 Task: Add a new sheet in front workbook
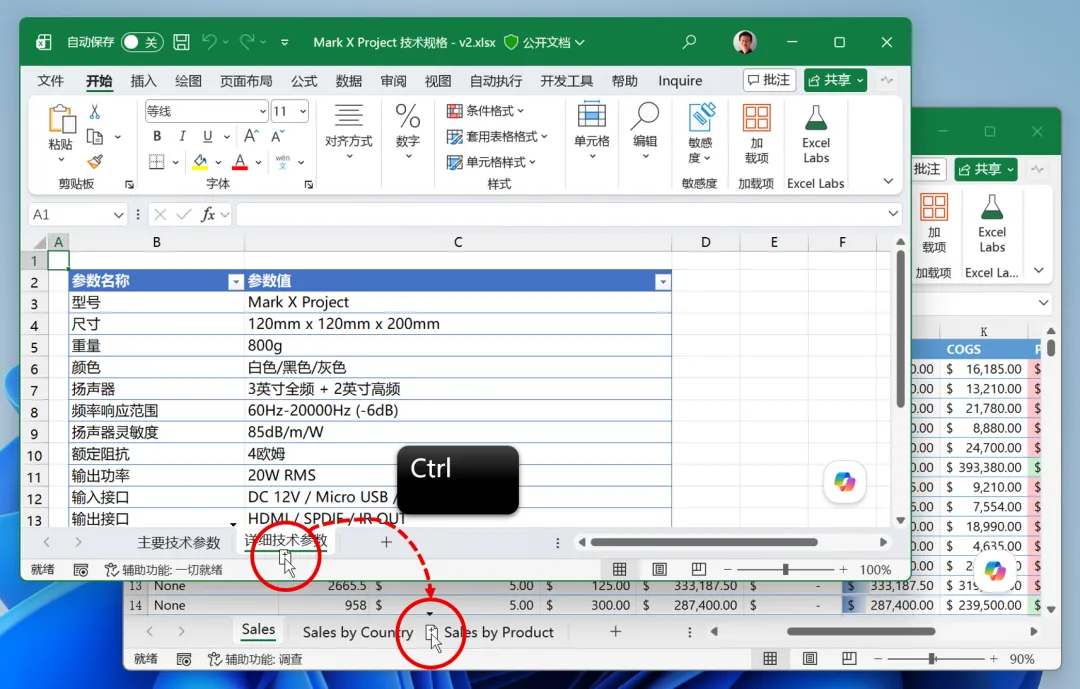[x=386, y=542]
